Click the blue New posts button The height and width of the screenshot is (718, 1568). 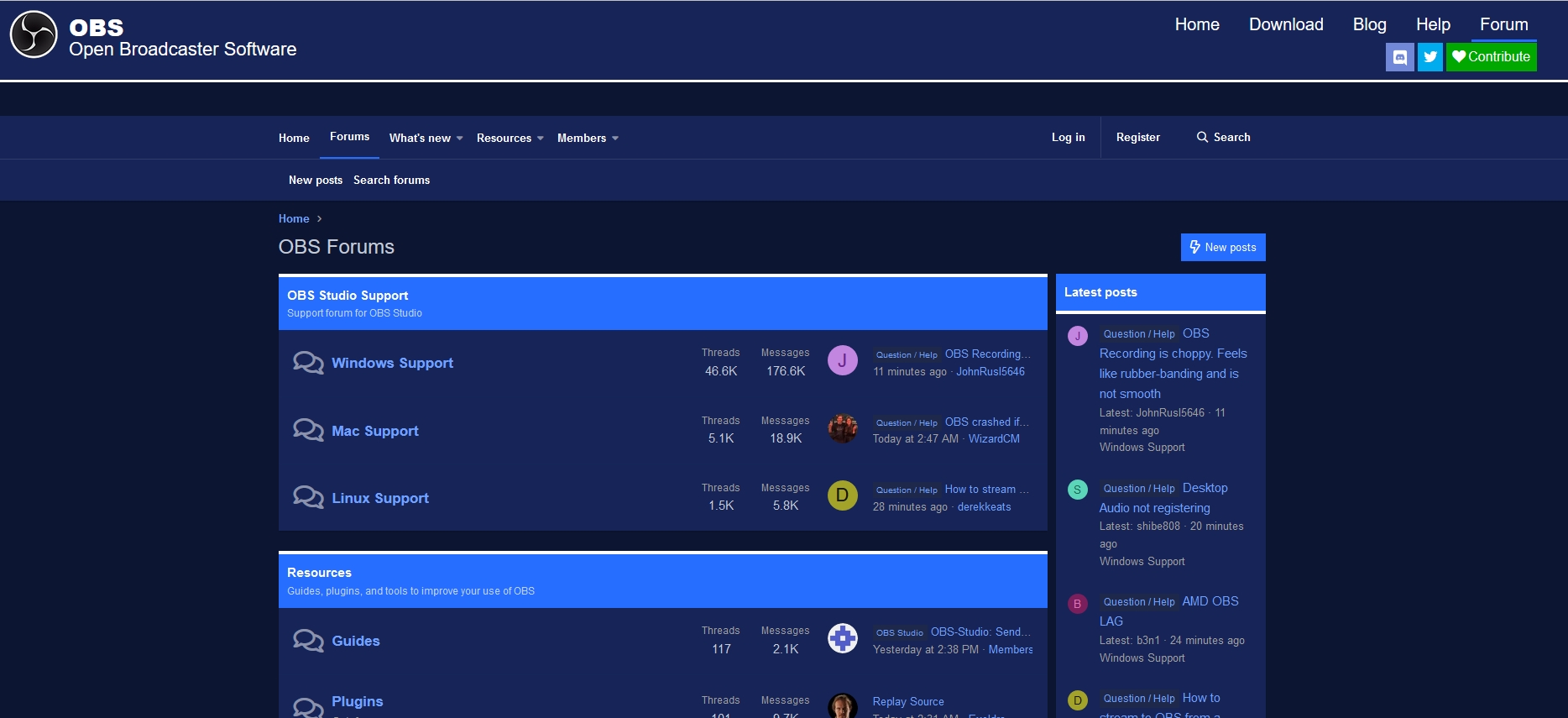pos(1223,247)
